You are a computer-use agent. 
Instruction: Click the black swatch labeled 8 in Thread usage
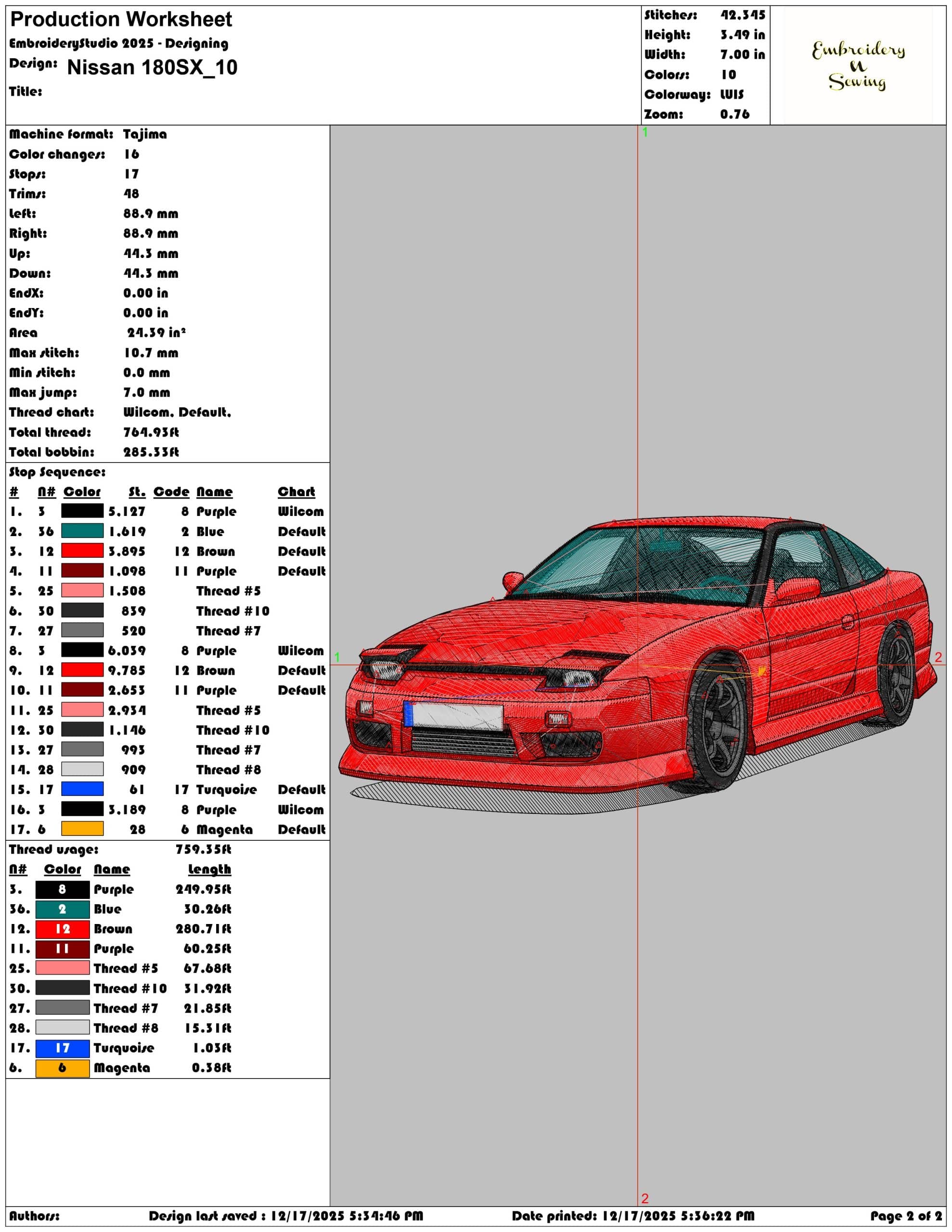point(63,889)
